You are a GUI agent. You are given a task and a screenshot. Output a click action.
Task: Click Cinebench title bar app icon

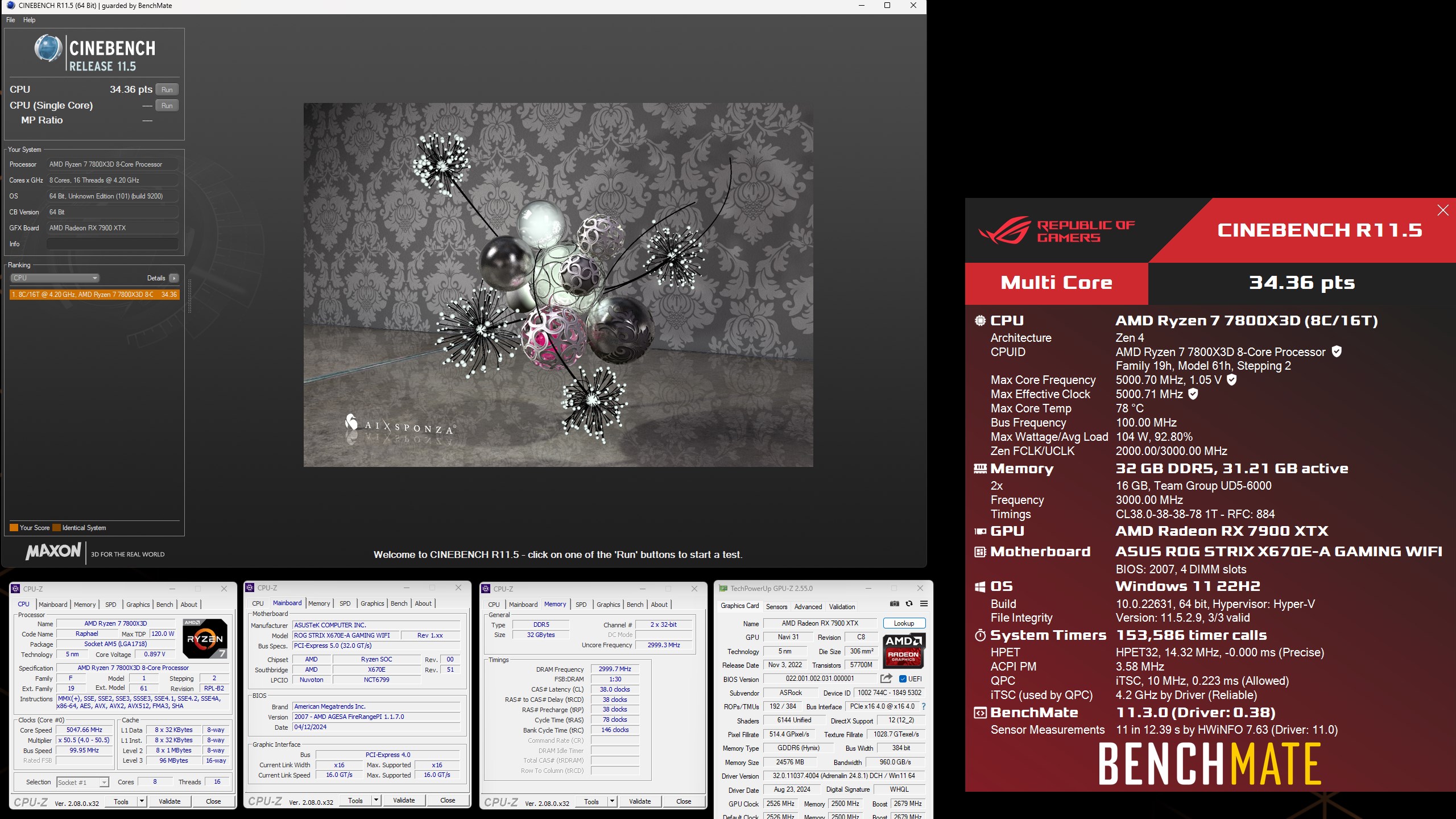(11, 6)
